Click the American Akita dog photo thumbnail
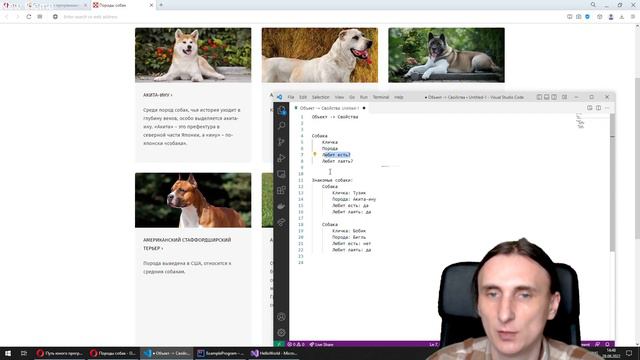640x360 pixels. pyautogui.click(x=446, y=55)
